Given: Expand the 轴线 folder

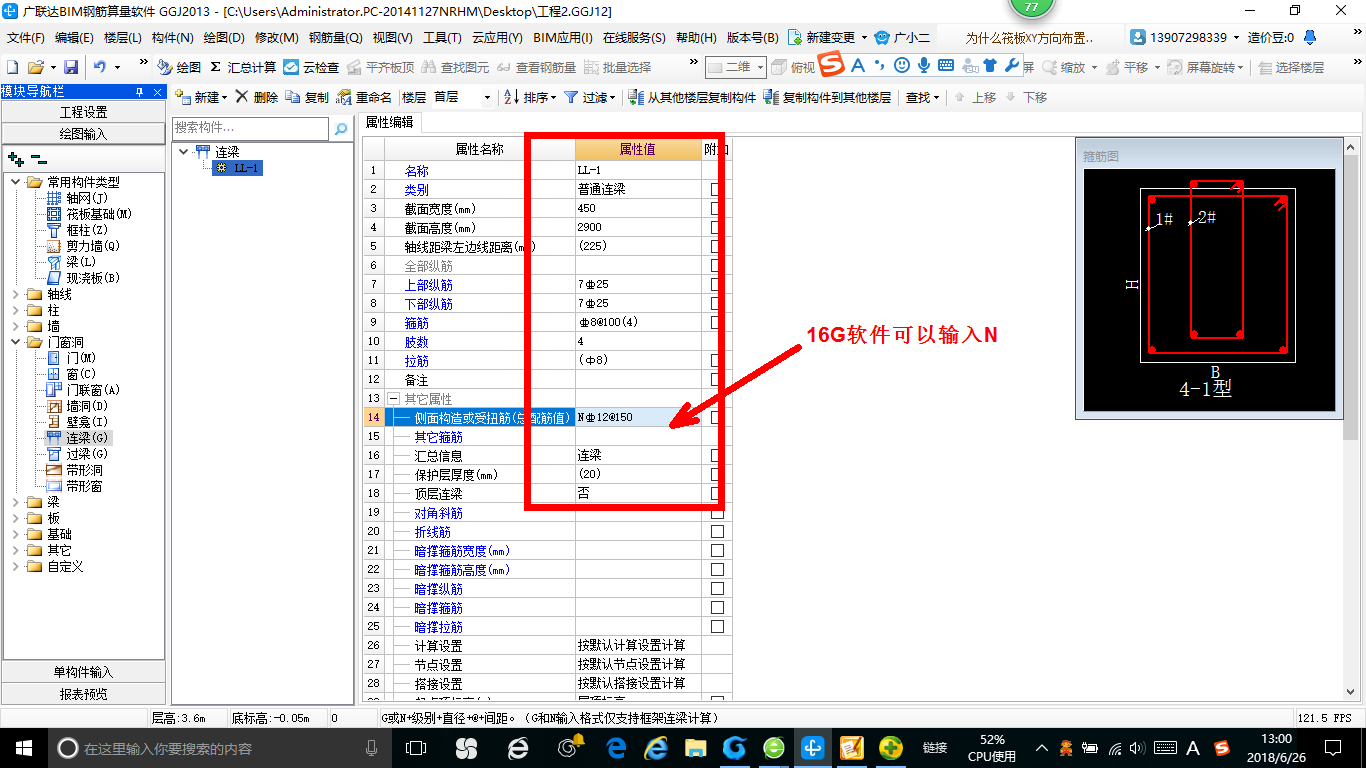Looking at the screenshot, I should [x=16, y=294].
